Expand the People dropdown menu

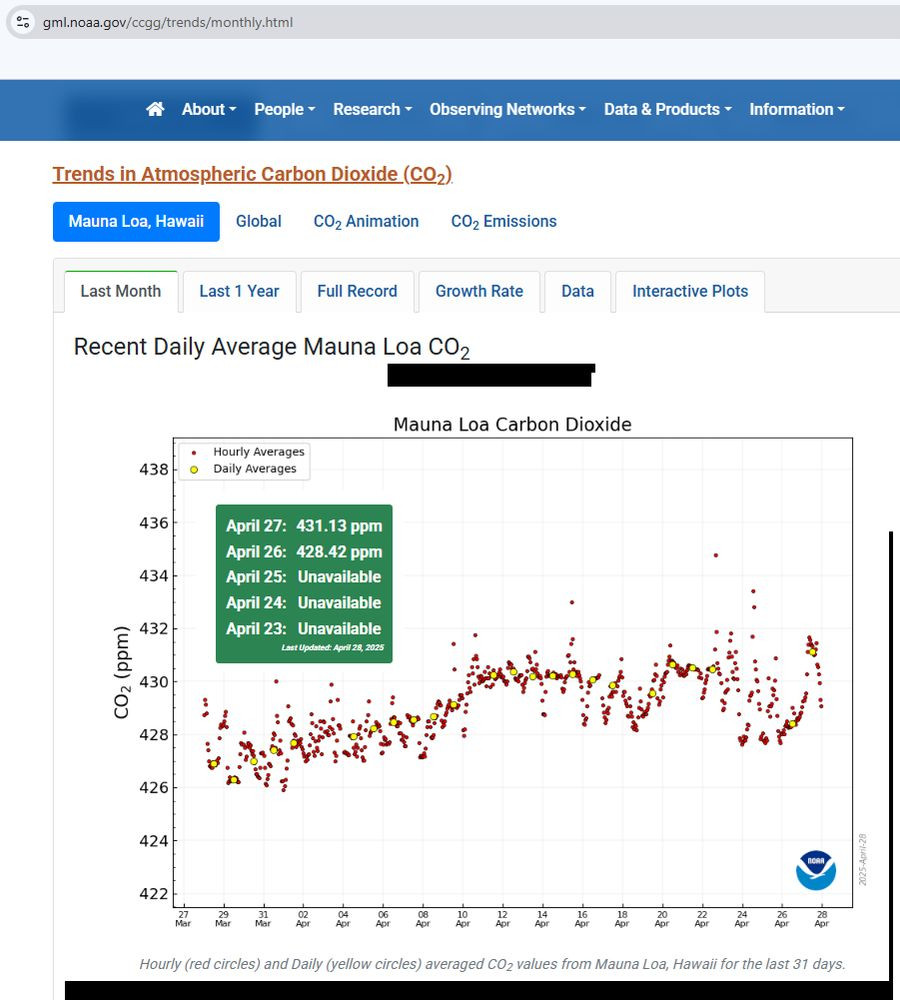[284, 109]
